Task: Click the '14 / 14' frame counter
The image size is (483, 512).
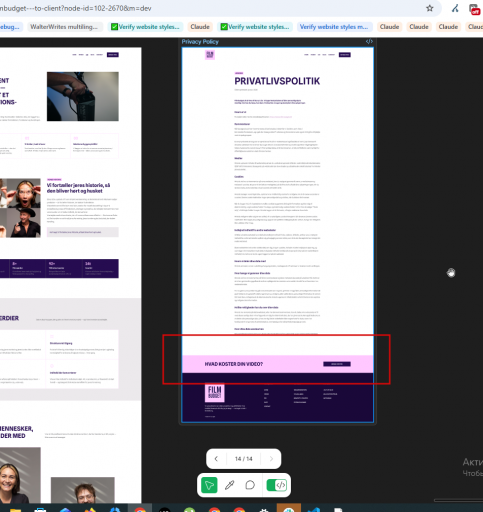Action: (x=244, y=459)
